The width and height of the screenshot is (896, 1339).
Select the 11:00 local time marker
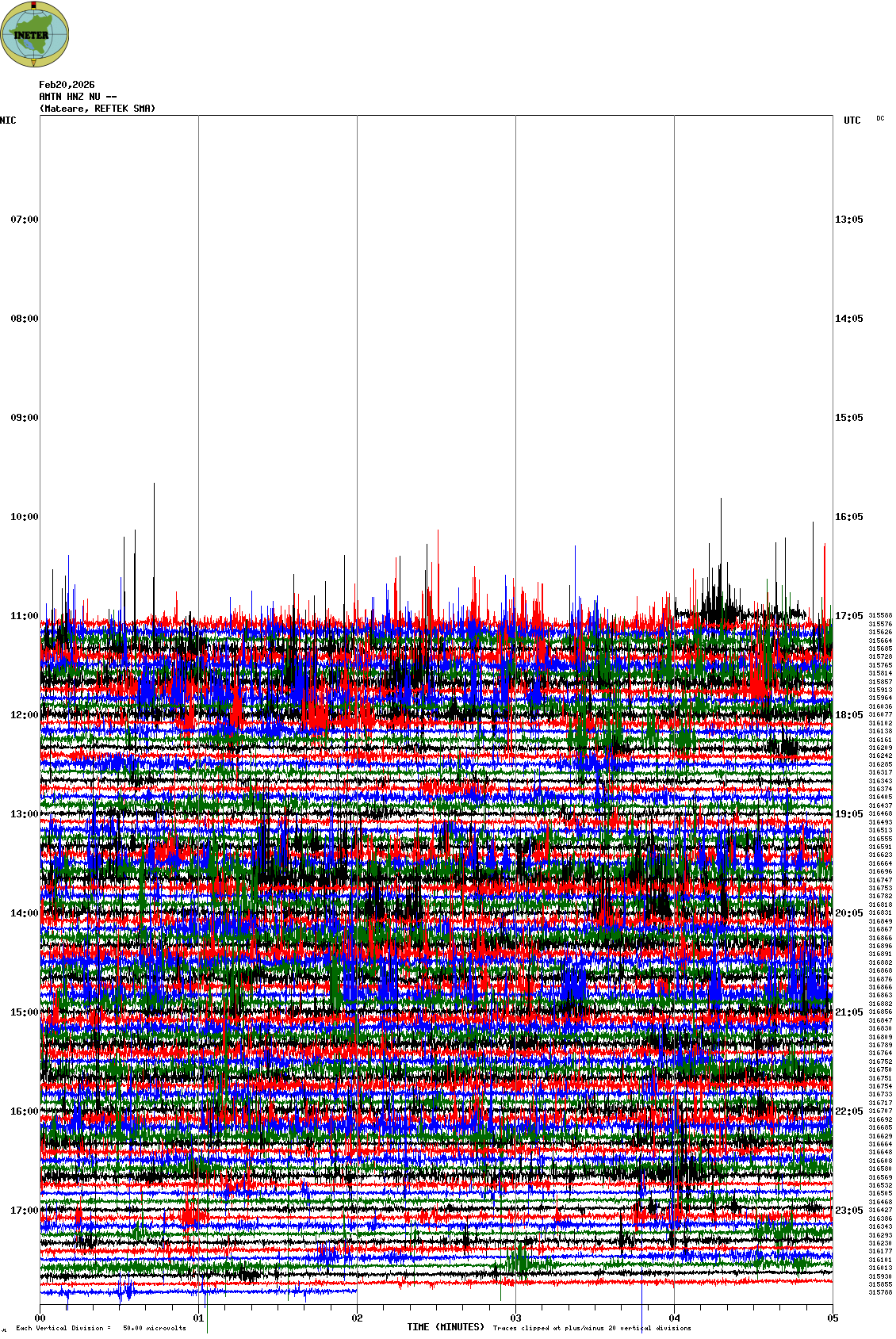click(24, 616)
